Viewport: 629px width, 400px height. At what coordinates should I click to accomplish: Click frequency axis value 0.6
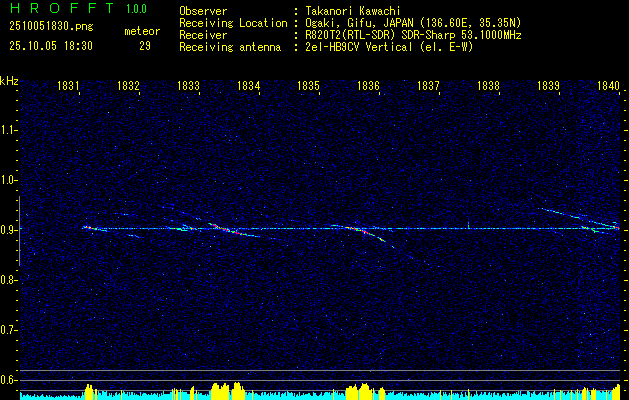point(8,380)
